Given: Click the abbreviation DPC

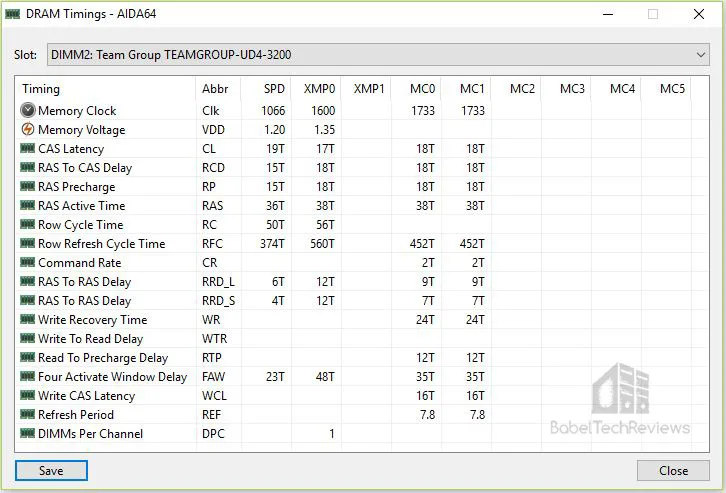Looking at the screenshot, I should [x=213, y=433].
